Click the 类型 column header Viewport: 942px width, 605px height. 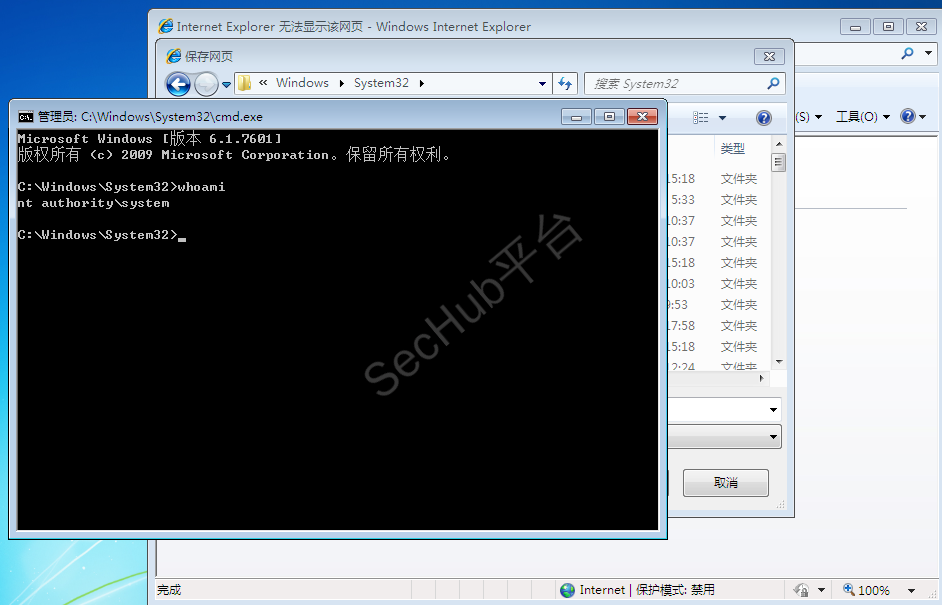pos(733,148)
